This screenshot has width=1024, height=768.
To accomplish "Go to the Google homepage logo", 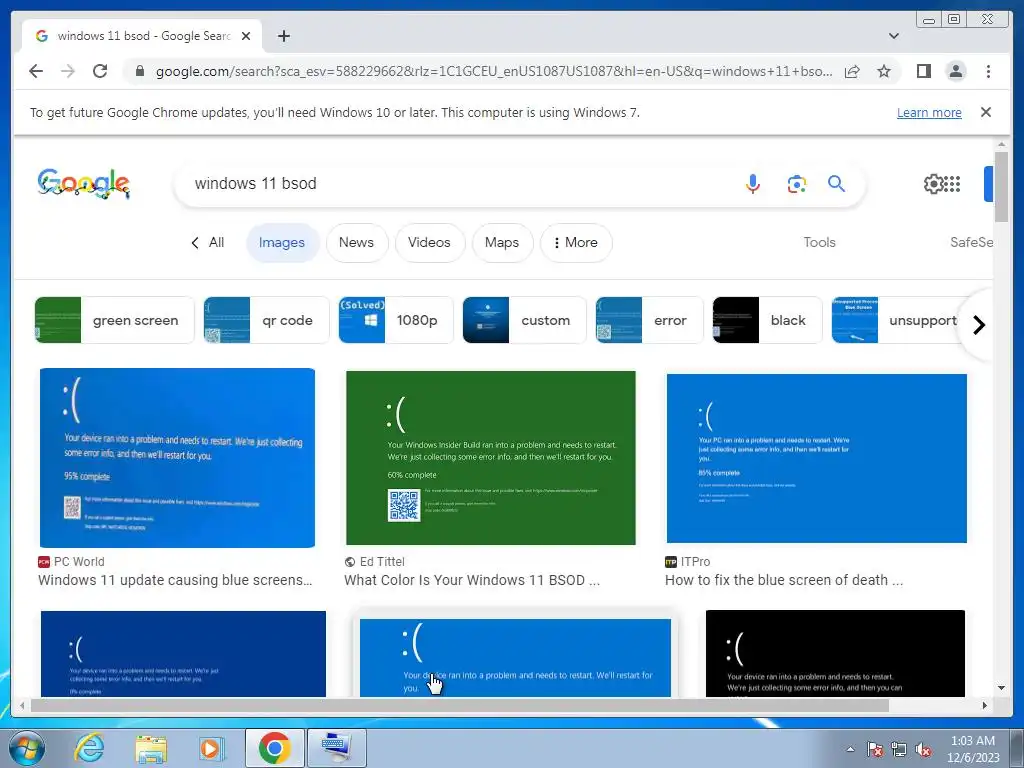I will pos(84,184).
